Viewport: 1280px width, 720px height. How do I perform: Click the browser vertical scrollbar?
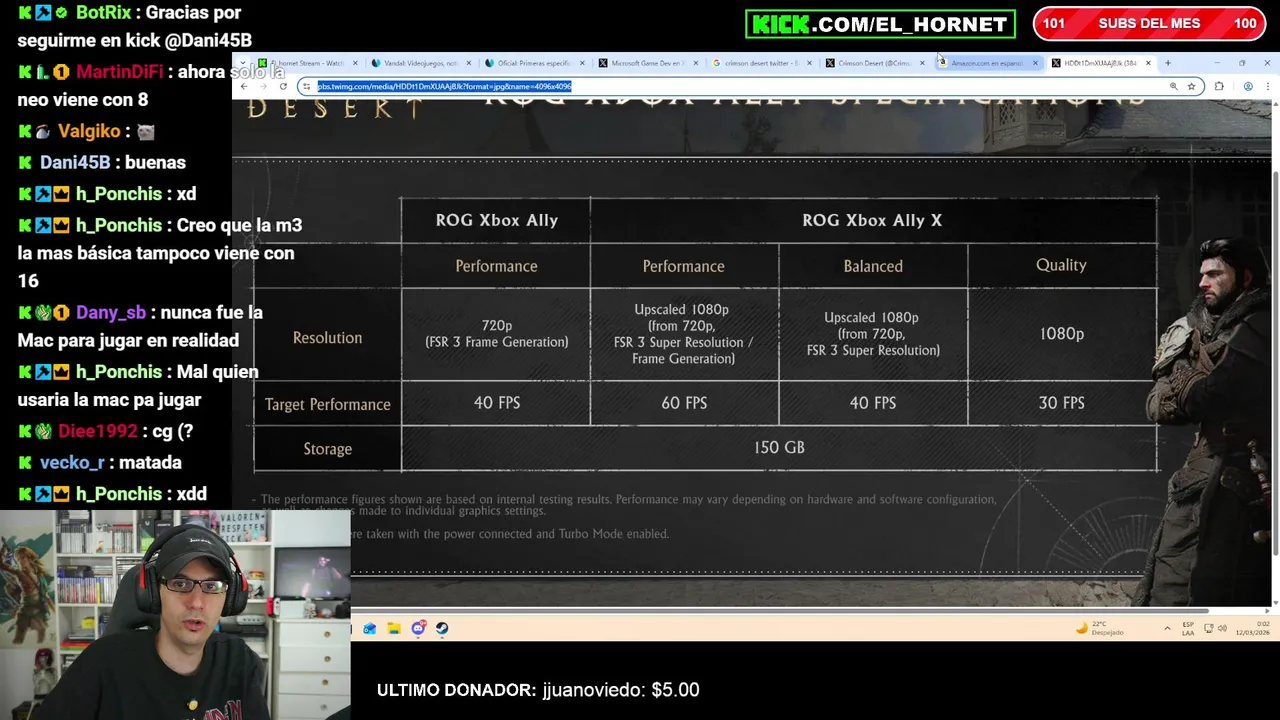pyautogui.click(x=1275, y=364)
